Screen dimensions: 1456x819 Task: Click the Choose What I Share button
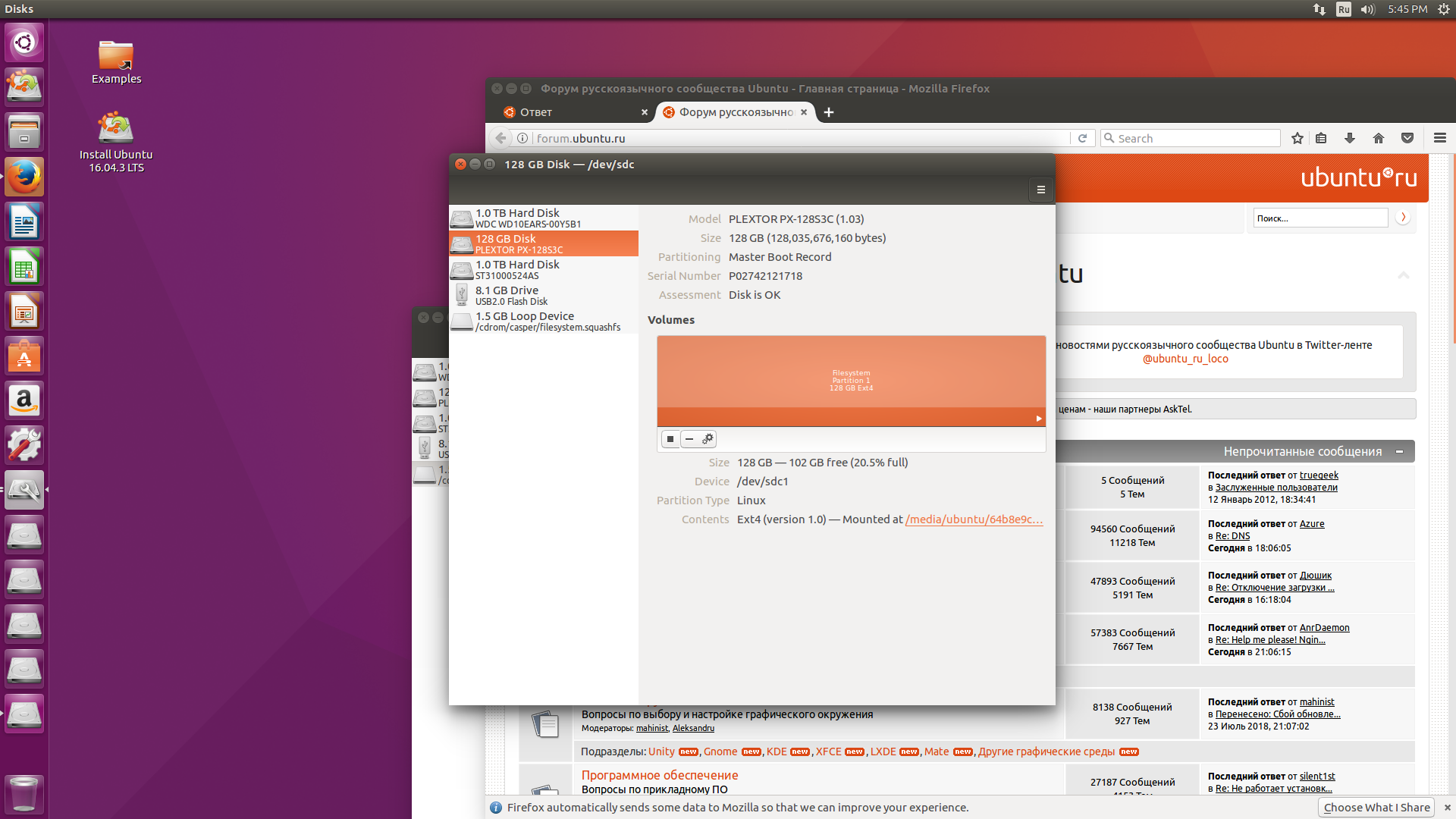pos(1376,808)
